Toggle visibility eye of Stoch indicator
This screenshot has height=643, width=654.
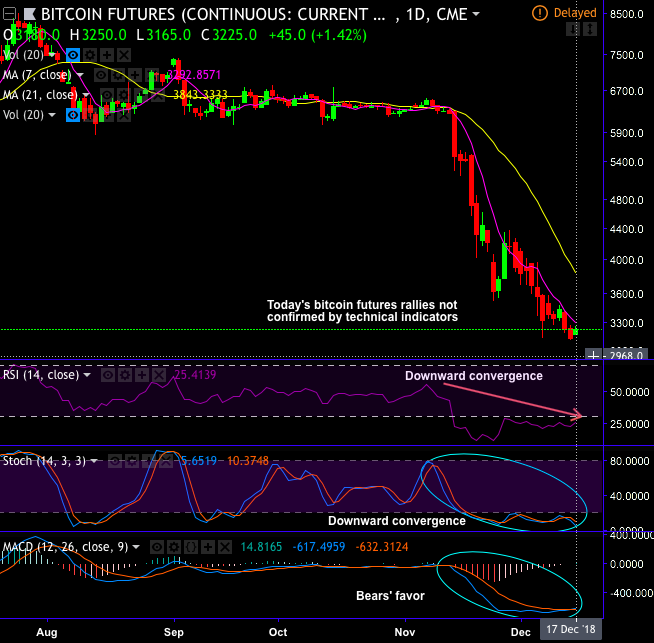(115, 461)
